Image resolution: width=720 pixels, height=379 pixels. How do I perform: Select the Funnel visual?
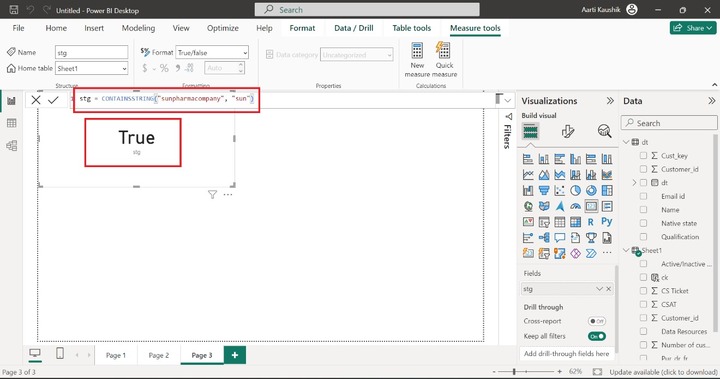(544, 190)
